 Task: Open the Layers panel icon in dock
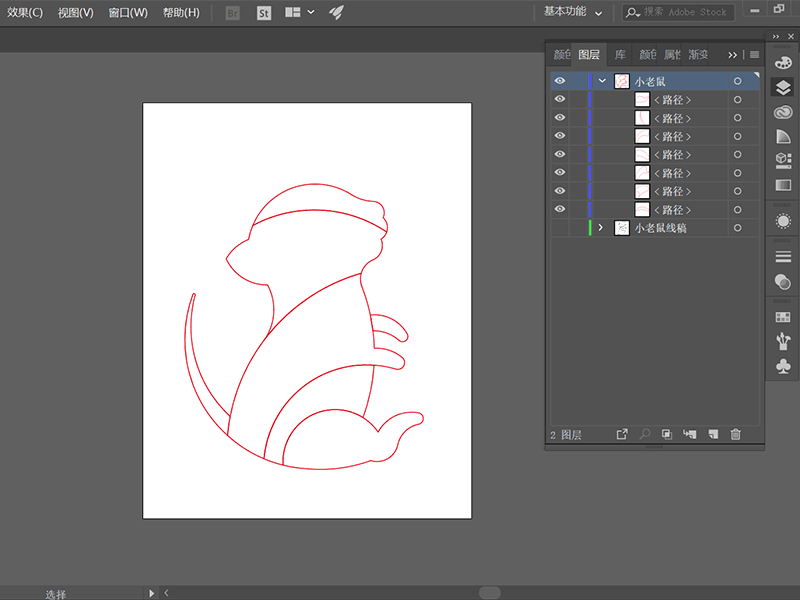783,87
